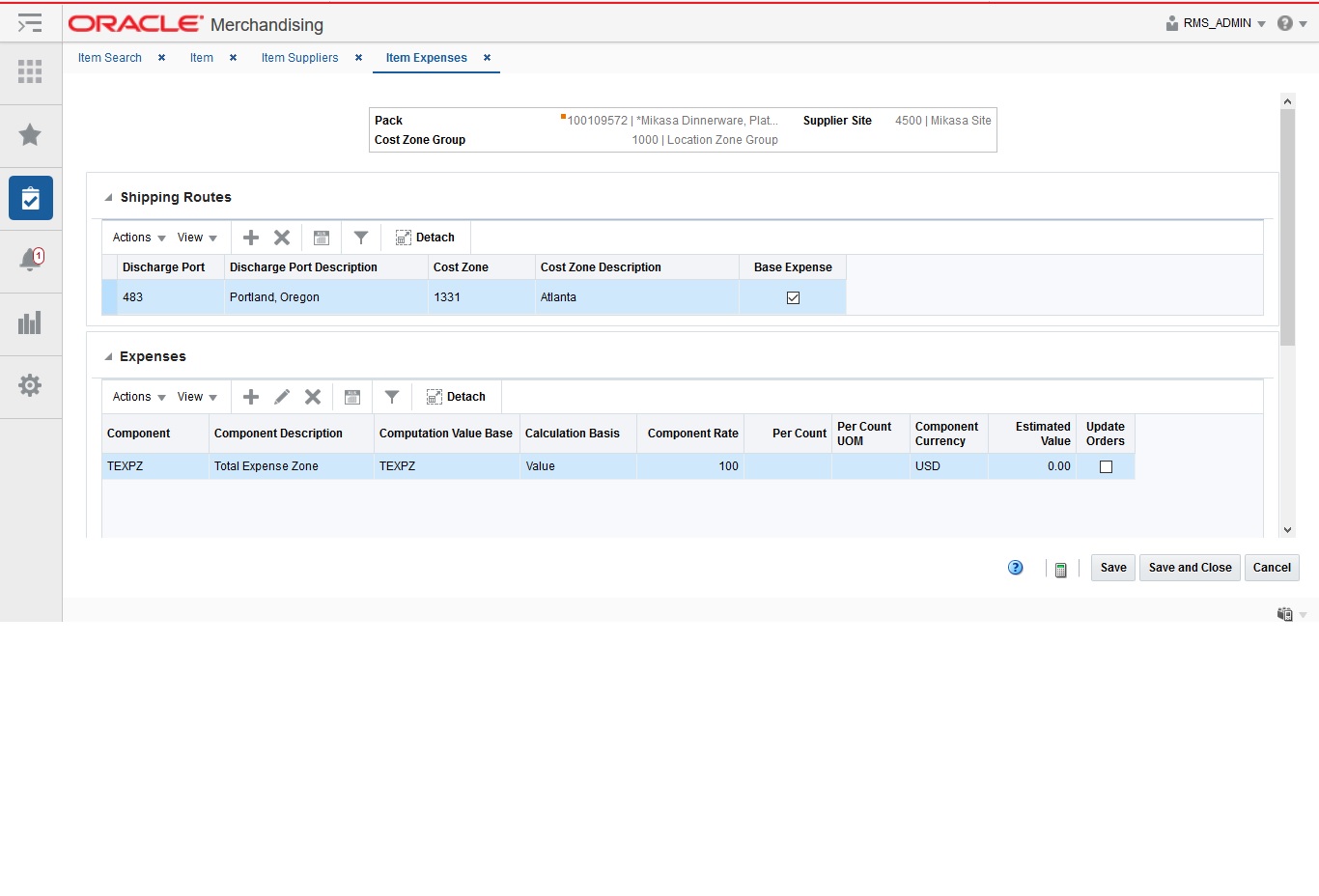
Task: Click Portland, Oregon description cell
Action: click(x=326, y=297)
